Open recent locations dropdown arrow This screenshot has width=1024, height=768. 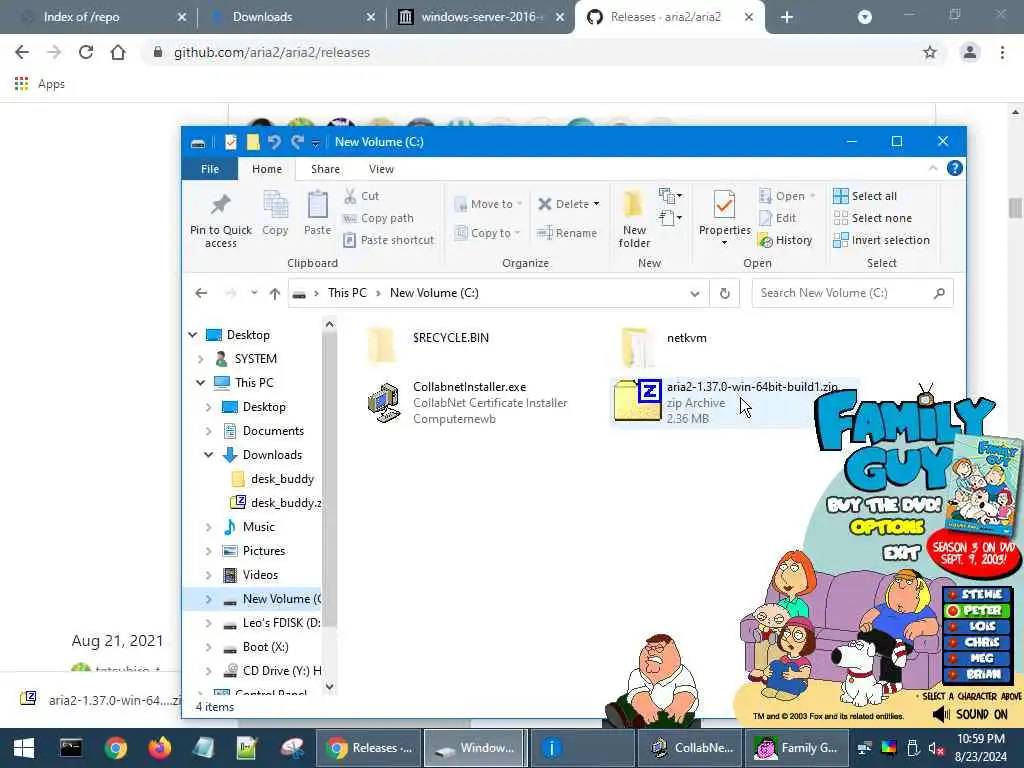[x=254, y=293]
